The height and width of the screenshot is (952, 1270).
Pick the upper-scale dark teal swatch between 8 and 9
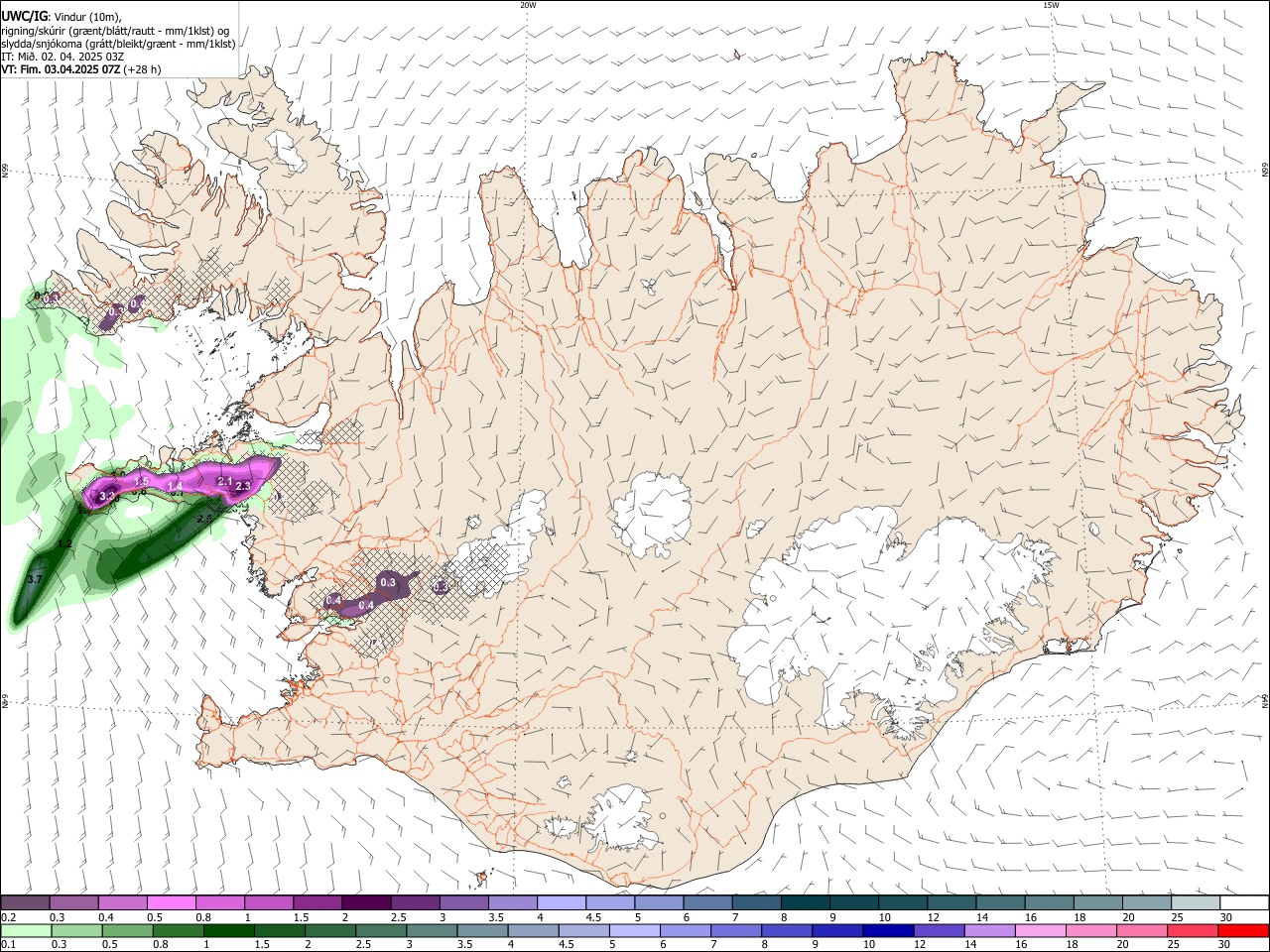click(805, 903)
